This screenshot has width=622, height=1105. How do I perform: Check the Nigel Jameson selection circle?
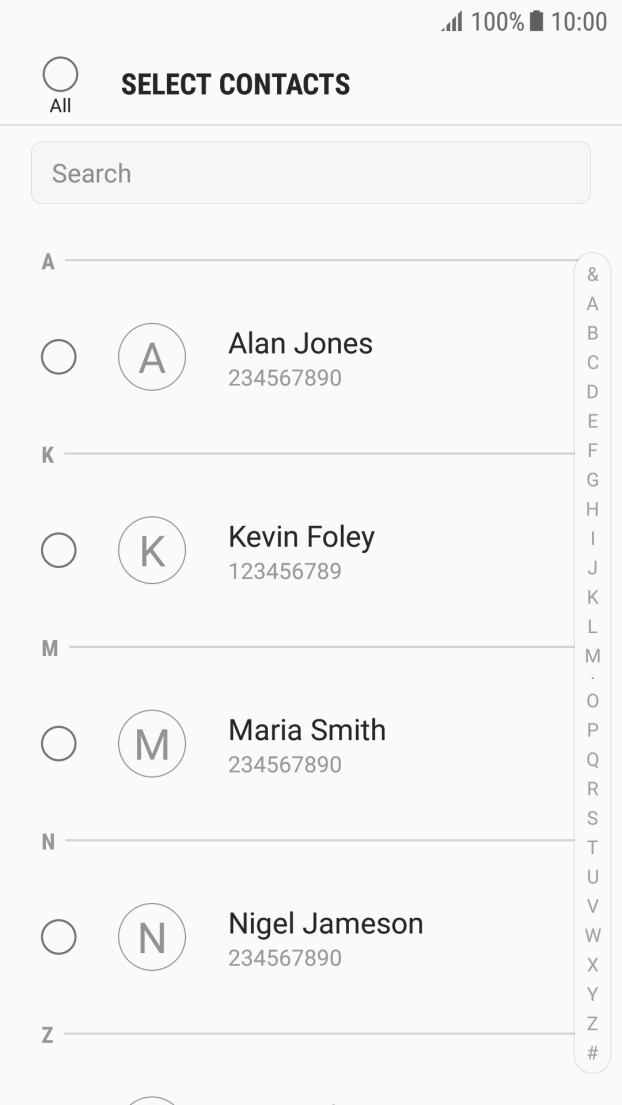point(58,936)
